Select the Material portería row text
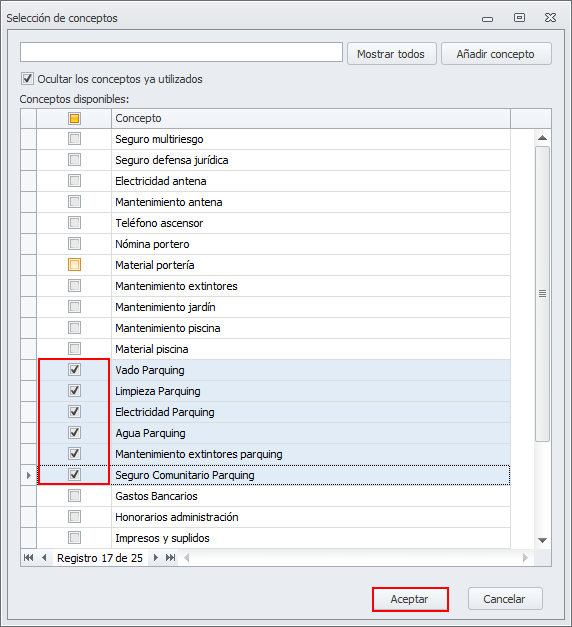This screenshot has height=627, width=572. tap(155, 265)
